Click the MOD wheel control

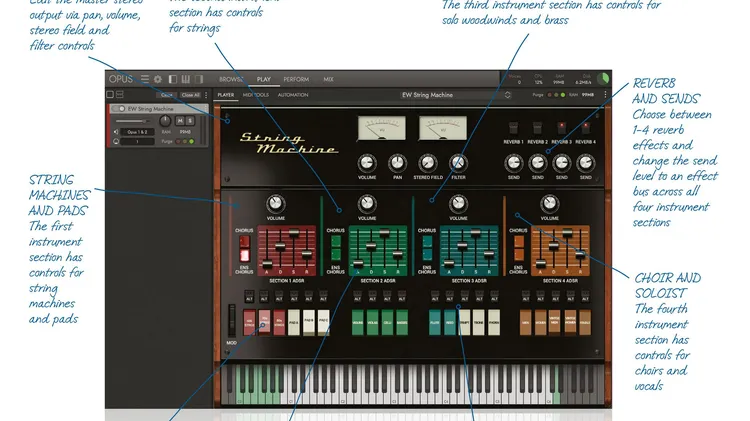click(x=232, y=321)
